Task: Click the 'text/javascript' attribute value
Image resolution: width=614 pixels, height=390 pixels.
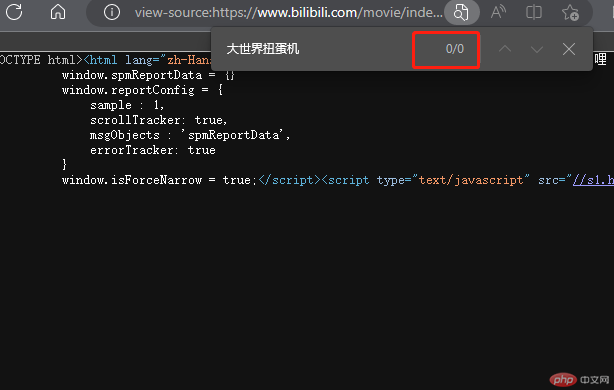Action: (x=474, y=180)
